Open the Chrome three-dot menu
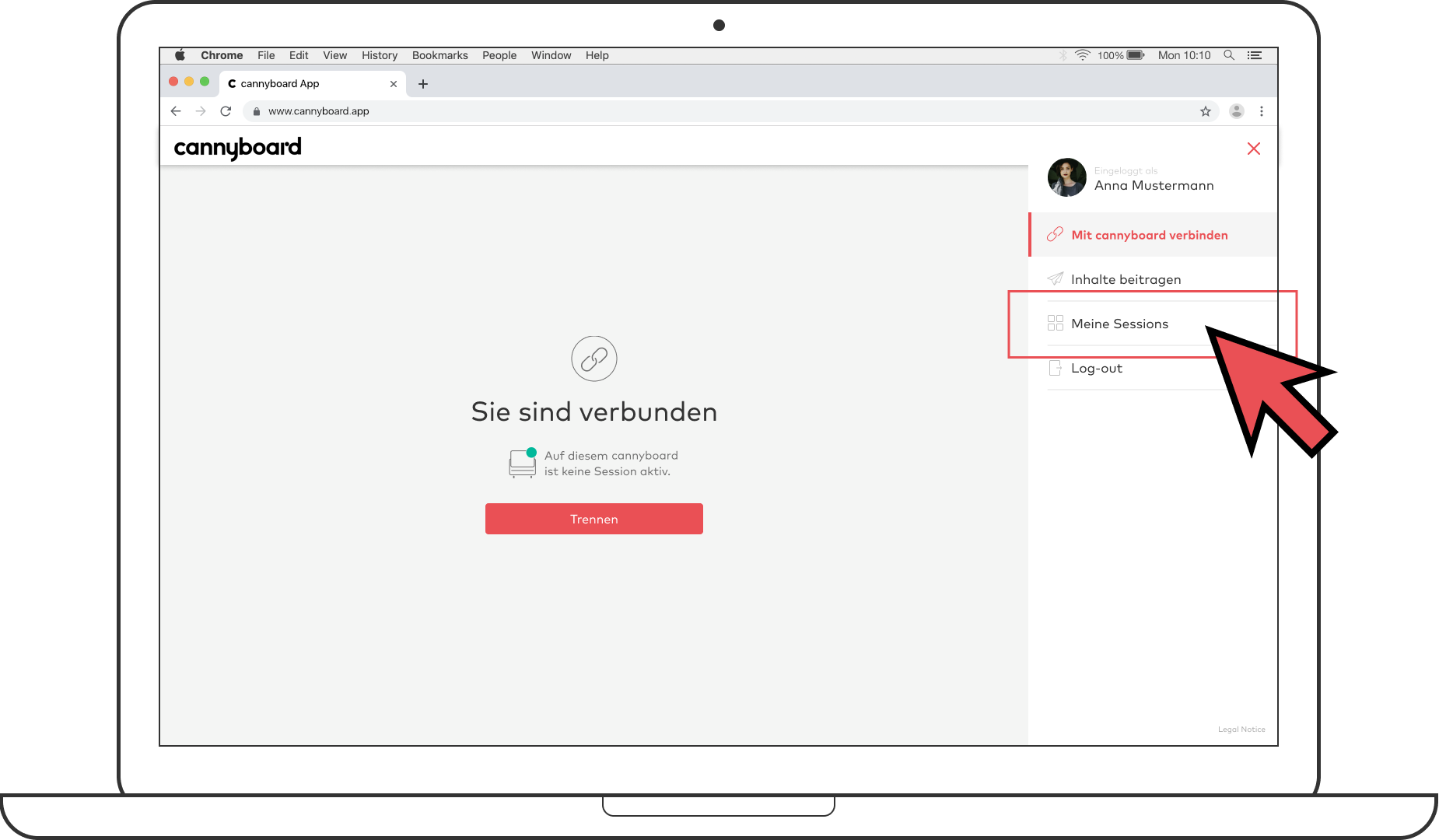1439x840 pixels. click(x=1262, y=111)
